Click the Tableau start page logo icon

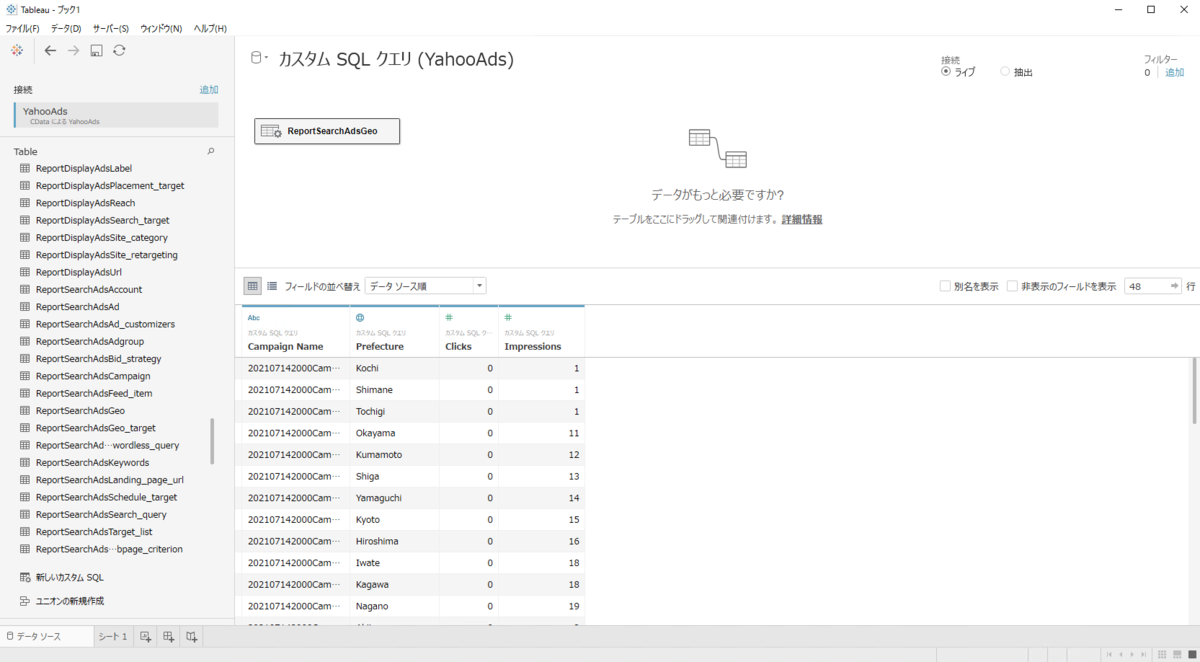pos(17,50)
